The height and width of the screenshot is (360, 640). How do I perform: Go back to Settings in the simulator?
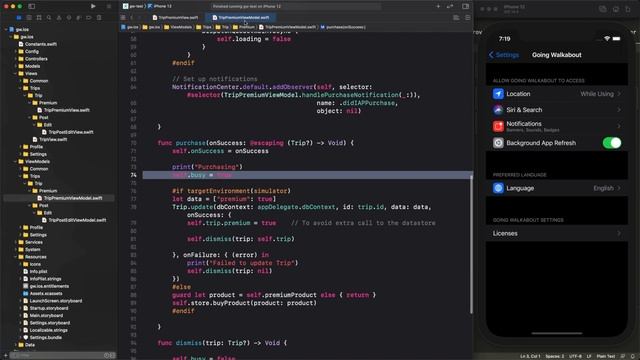pos(504,55)
